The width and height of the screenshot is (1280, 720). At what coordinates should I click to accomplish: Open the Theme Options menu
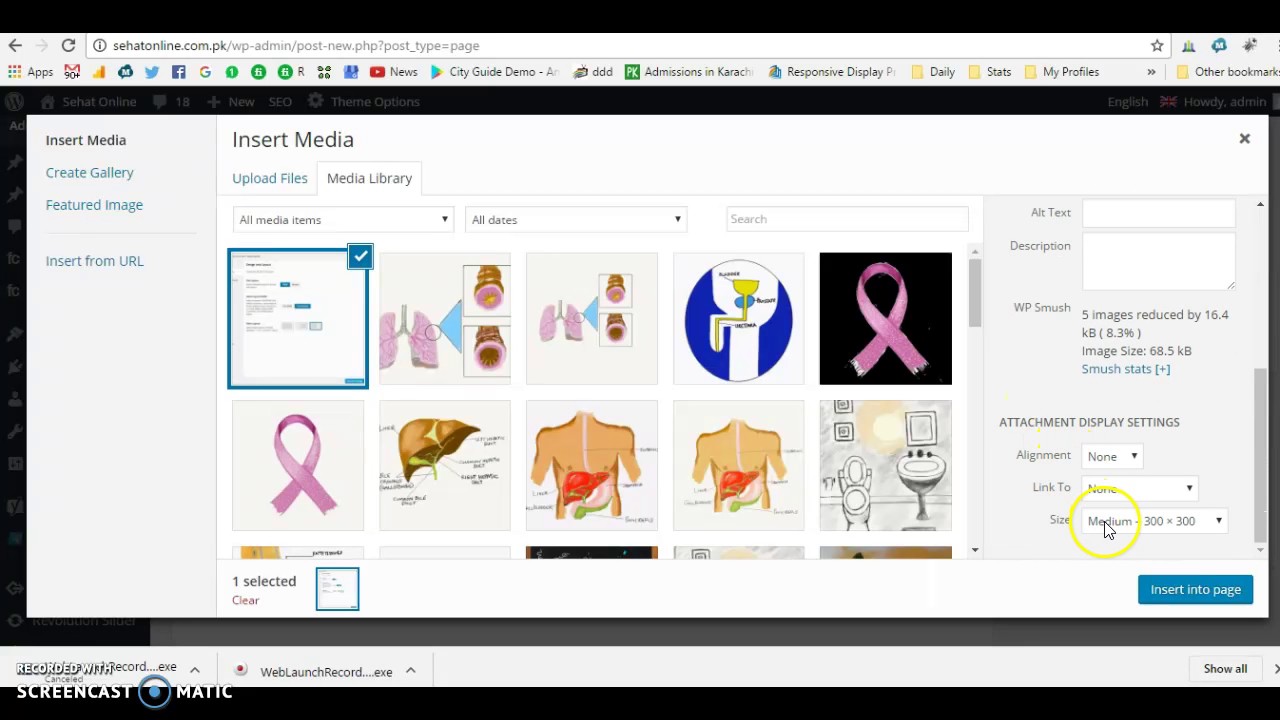tap(375, 101)
